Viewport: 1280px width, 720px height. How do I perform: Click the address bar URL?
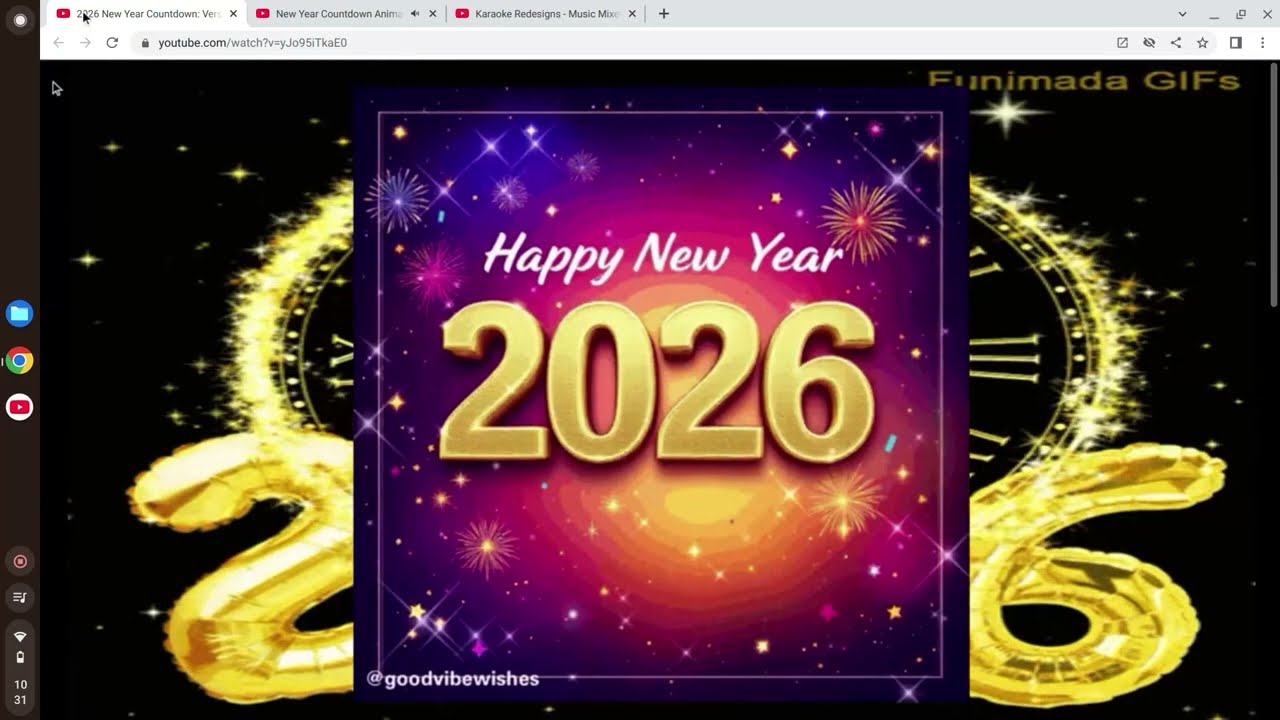pos(253,43)
